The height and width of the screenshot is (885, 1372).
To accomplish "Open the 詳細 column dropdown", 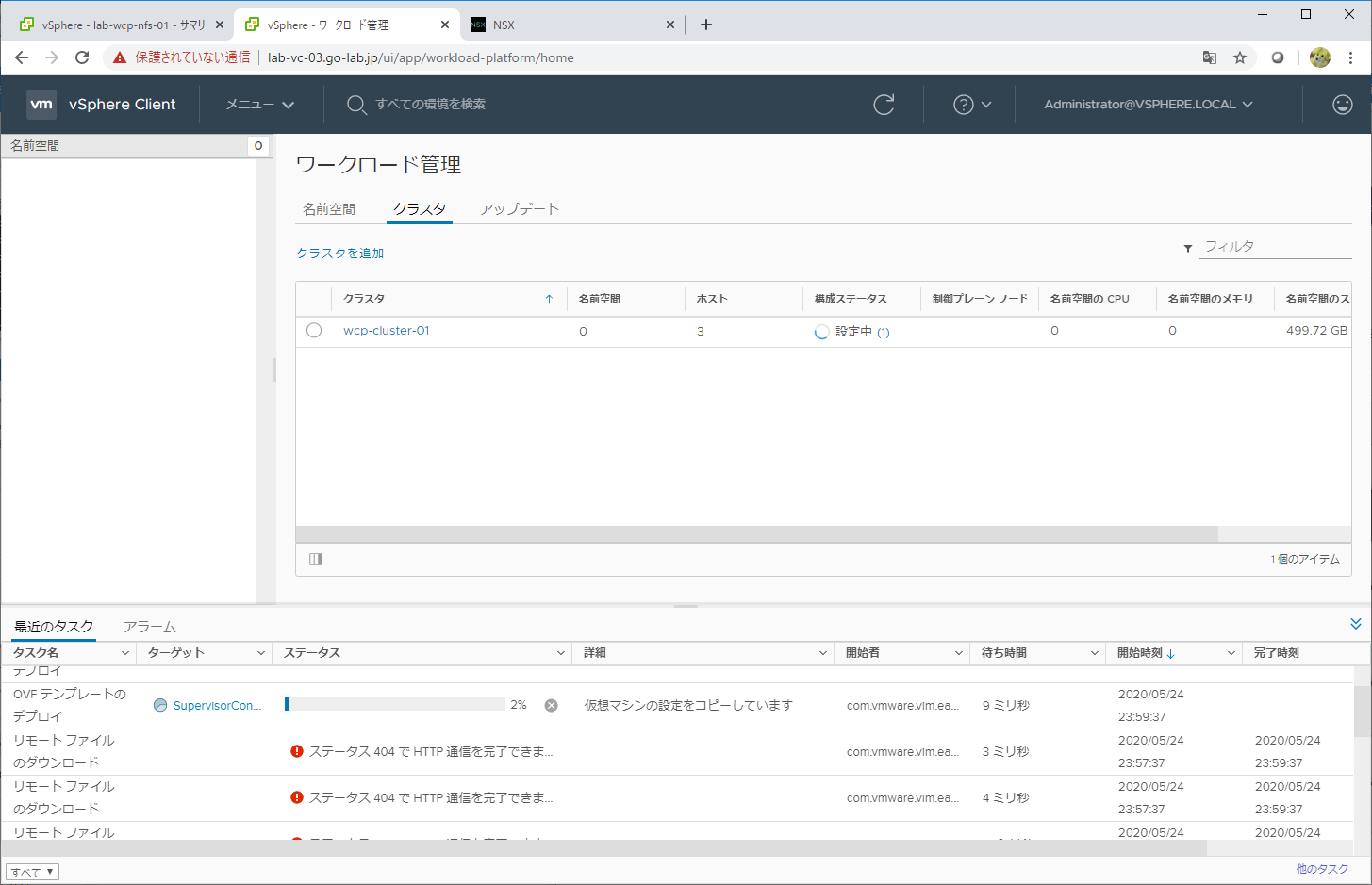I will pos(822,653).
